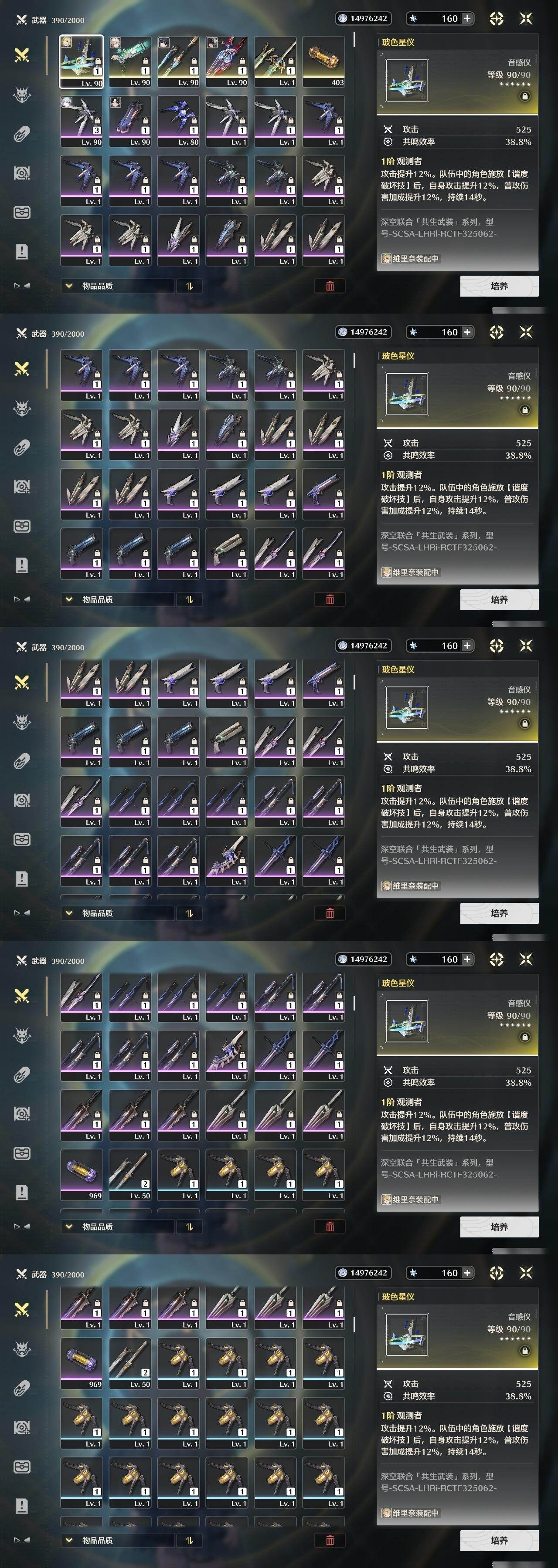This screenshot has width=558, height=1568.
Task: Click trash delete icon in topmost panel
Action: click(330, 285)
